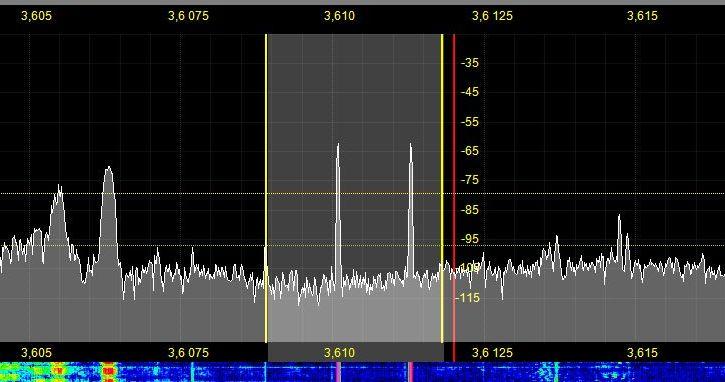The width and height of the screenshot is (725, 382).
Task: Click the highlighted 3,610 label on bottom scale
Action: click(339, 353)
